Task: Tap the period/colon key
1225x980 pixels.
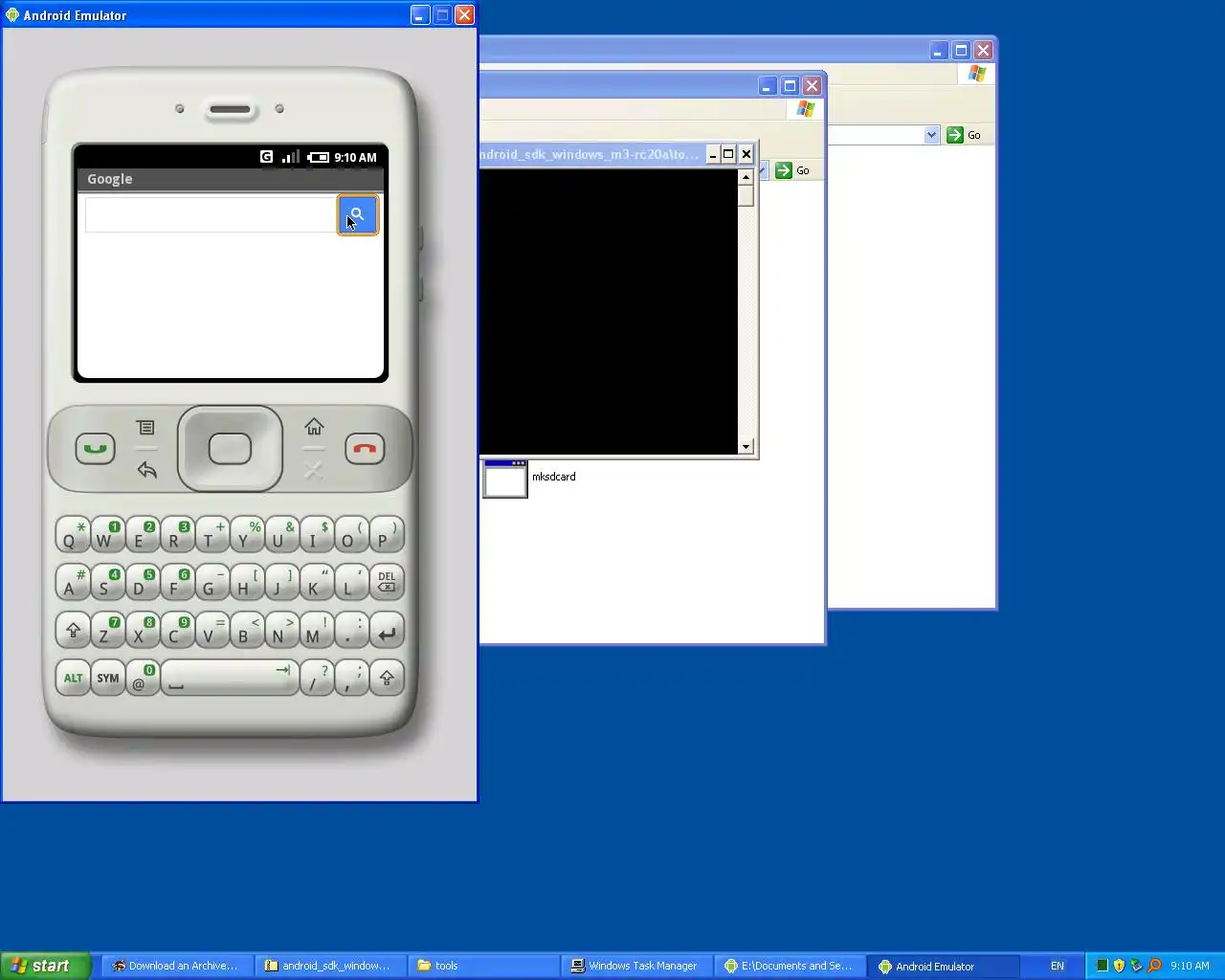Action: (352, 631)
